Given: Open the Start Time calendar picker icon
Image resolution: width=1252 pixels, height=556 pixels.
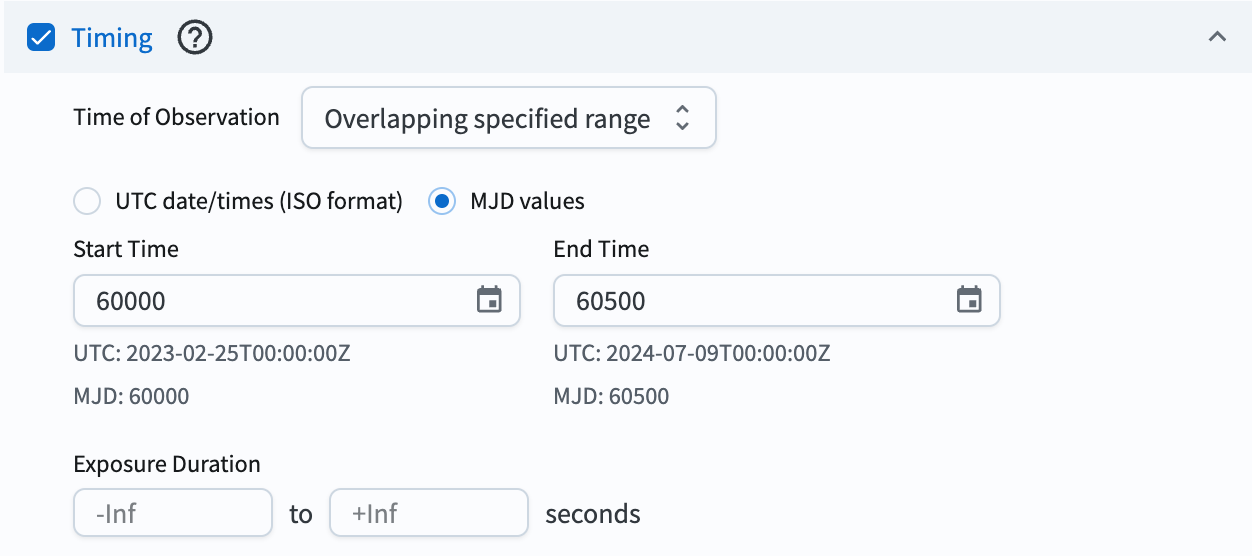Looking at the screenshot, I should tap(489, 300).
